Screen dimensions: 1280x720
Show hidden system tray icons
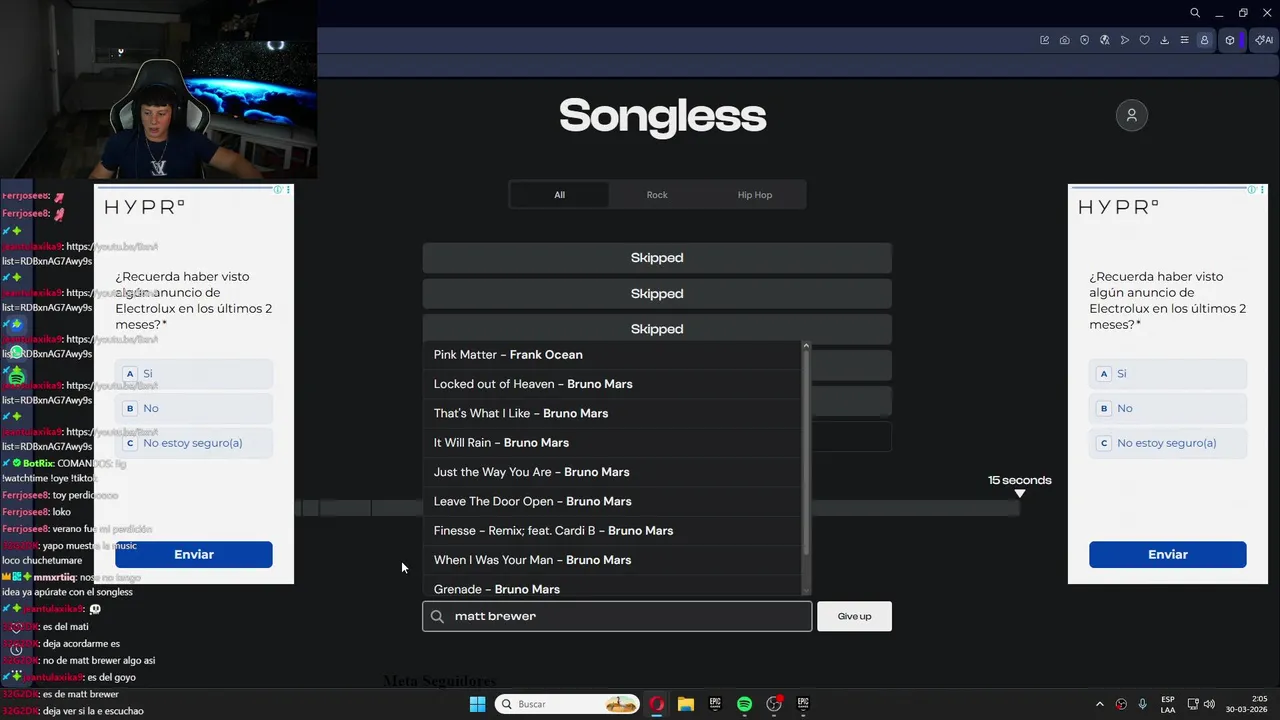tap(1100, 704)
